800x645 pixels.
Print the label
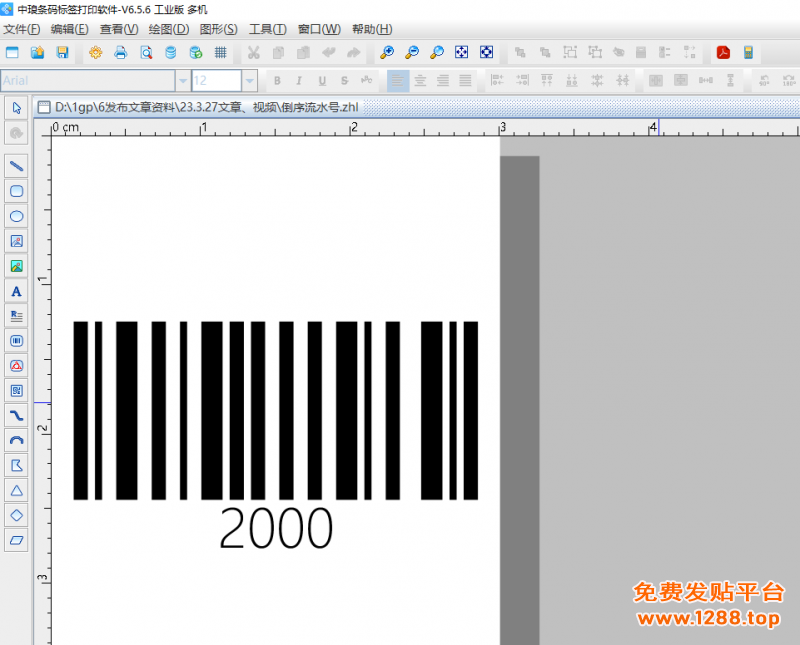[120, 52]
